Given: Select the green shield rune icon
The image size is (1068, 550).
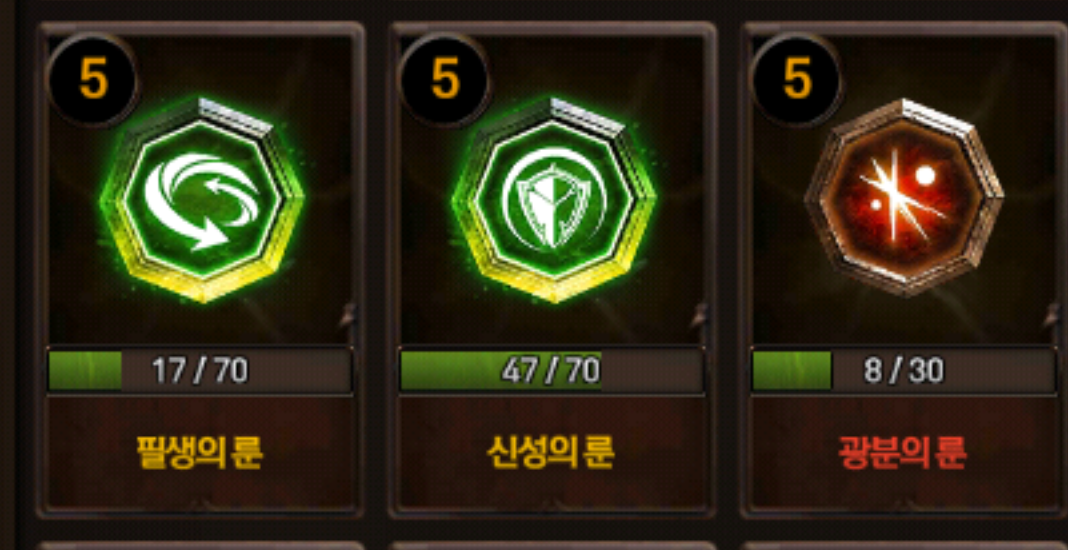Looking at the screenshot, I should point(554,199).
